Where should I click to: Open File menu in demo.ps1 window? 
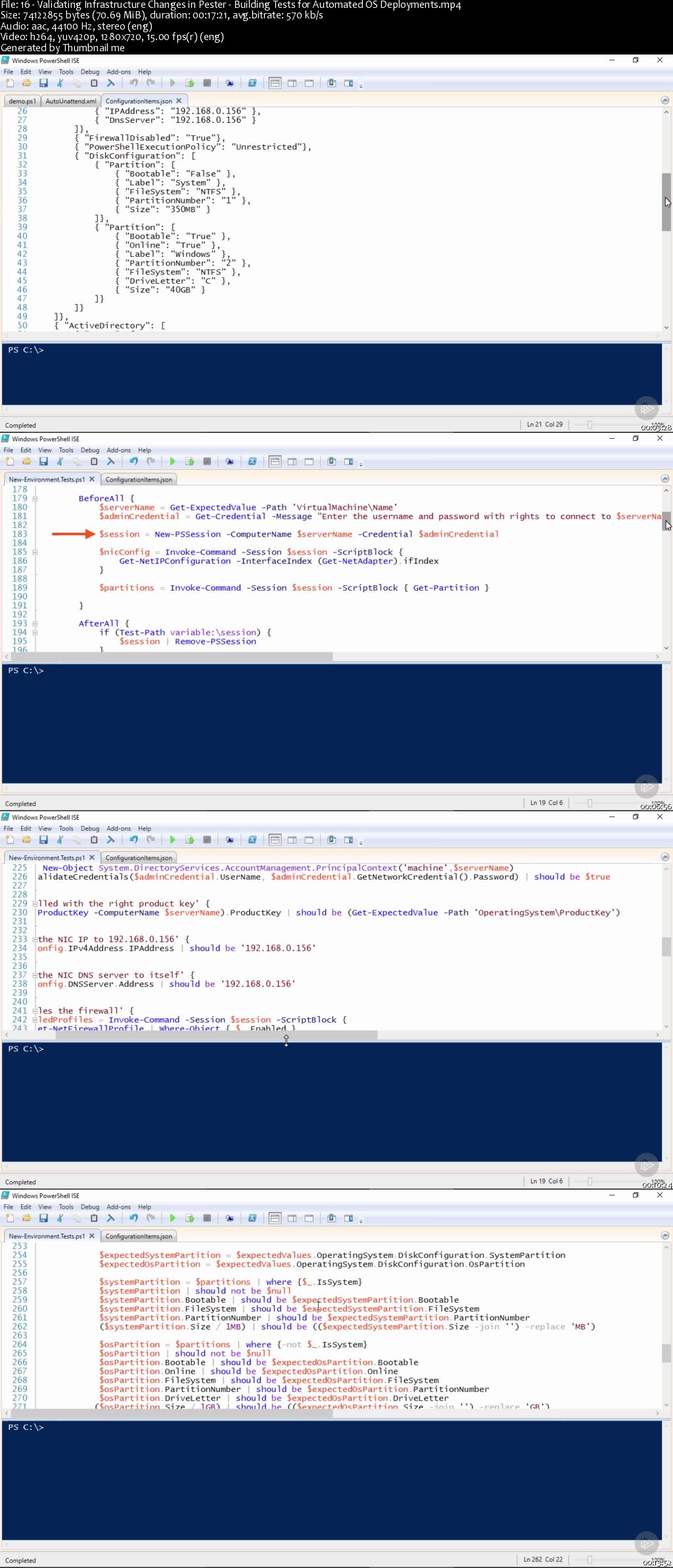(x=9, y=72)
